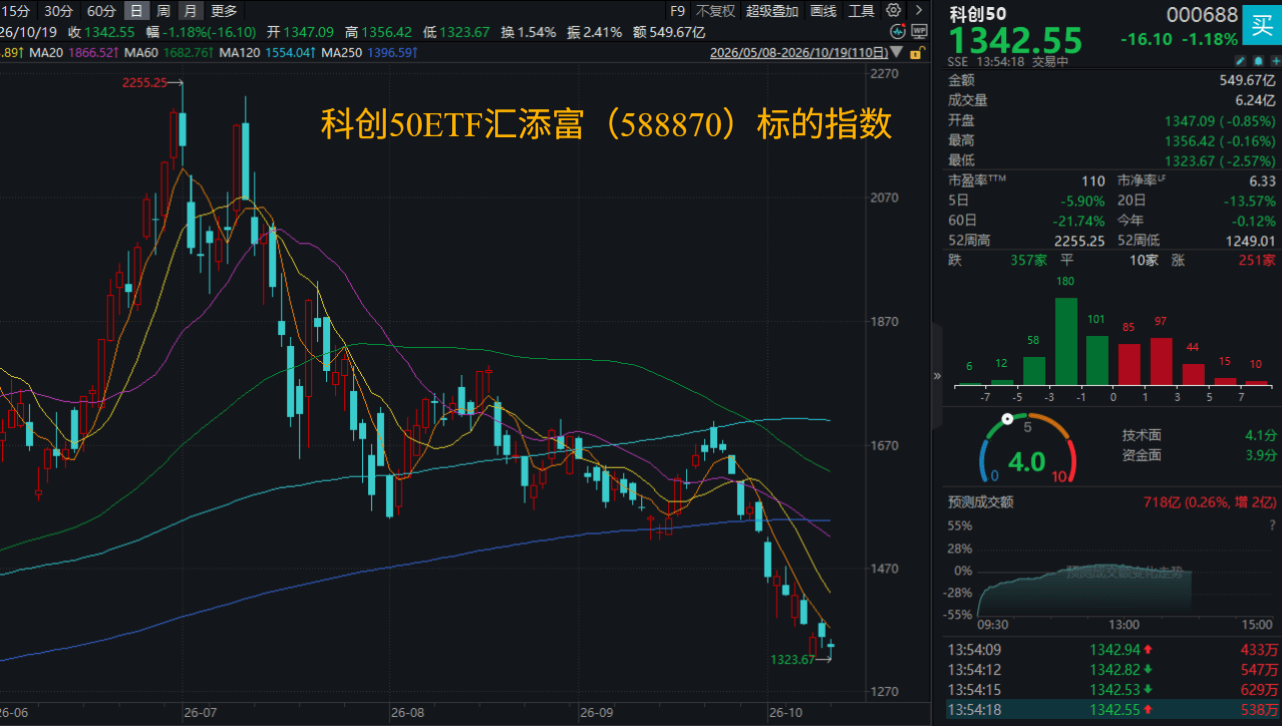Viewport: 1282px width, 726px height.
Task: Click the 技术面 score row
Action: (x=1199, y=435)
